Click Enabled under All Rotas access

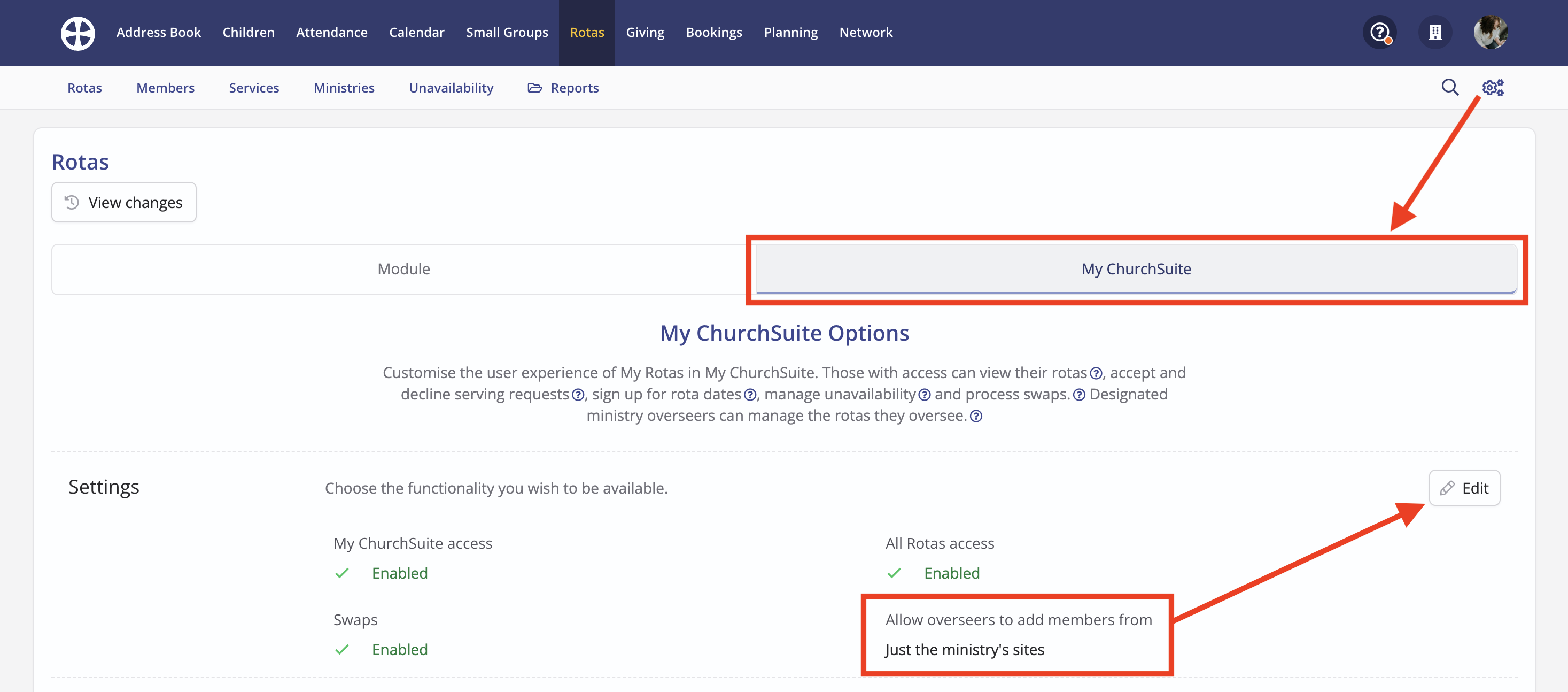coord(952,573)
